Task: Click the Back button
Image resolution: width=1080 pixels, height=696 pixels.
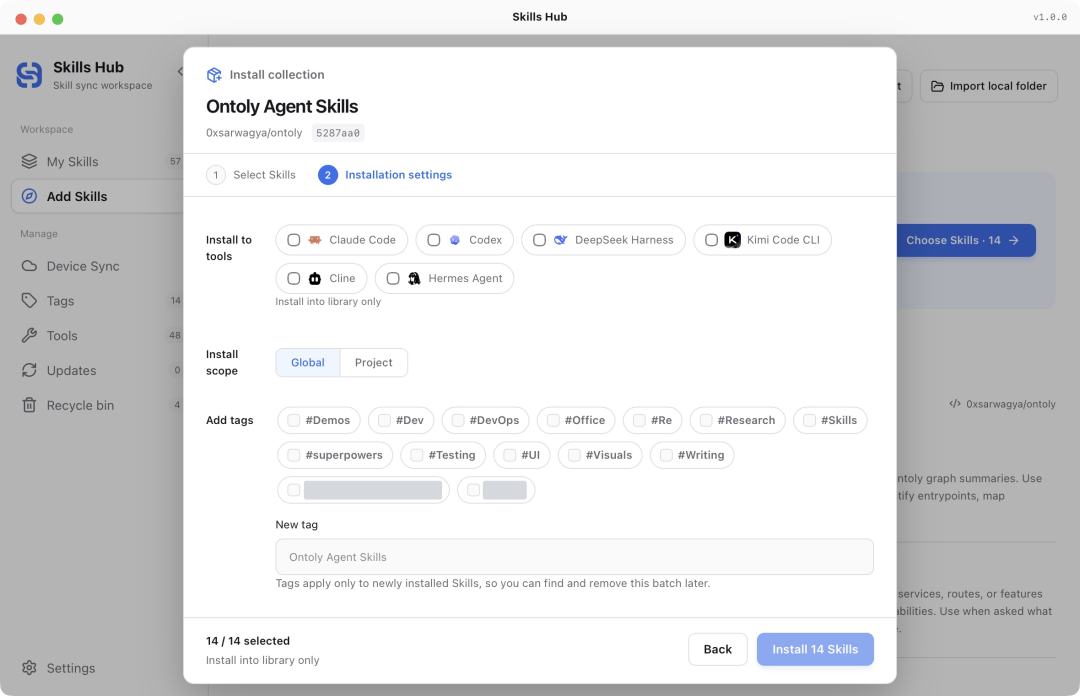Action: click(718, 649)
